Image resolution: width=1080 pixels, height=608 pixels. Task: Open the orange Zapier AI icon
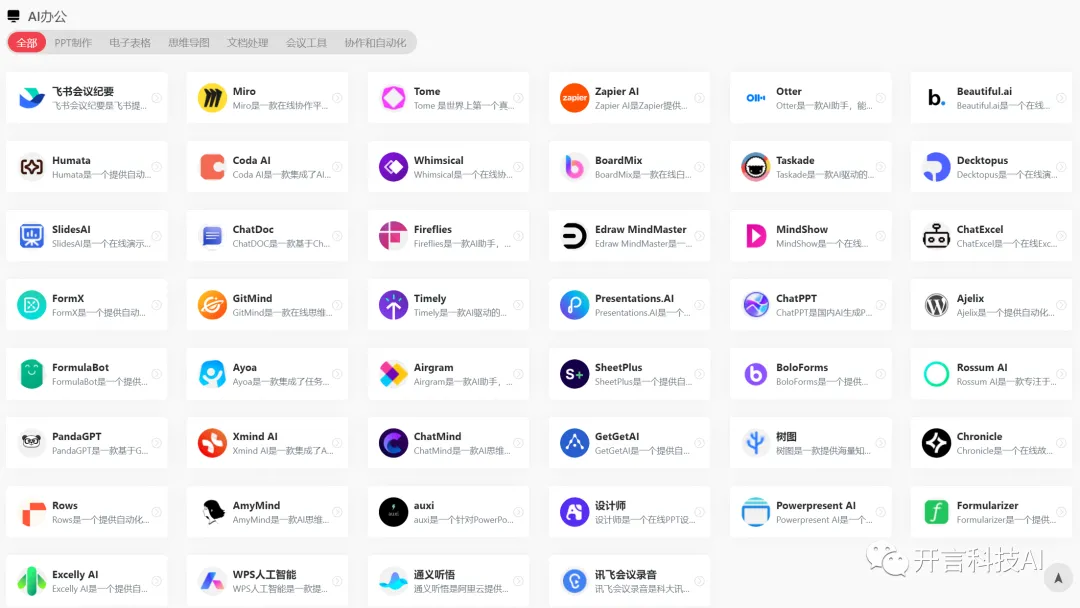coord(574,98)
